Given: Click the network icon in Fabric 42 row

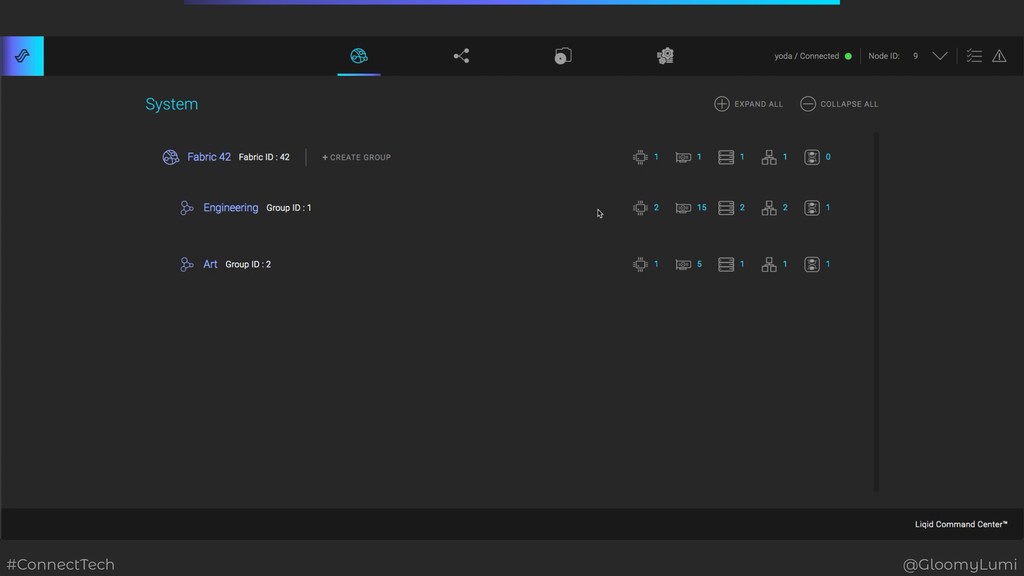Looking at the screenshot, I should coord(769,157).
